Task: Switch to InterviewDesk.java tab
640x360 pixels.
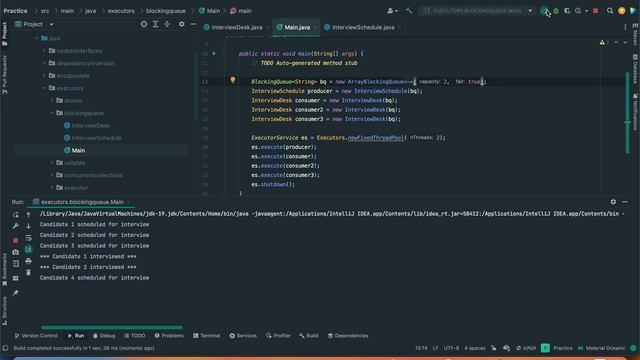Action: [x=236, y=27]
